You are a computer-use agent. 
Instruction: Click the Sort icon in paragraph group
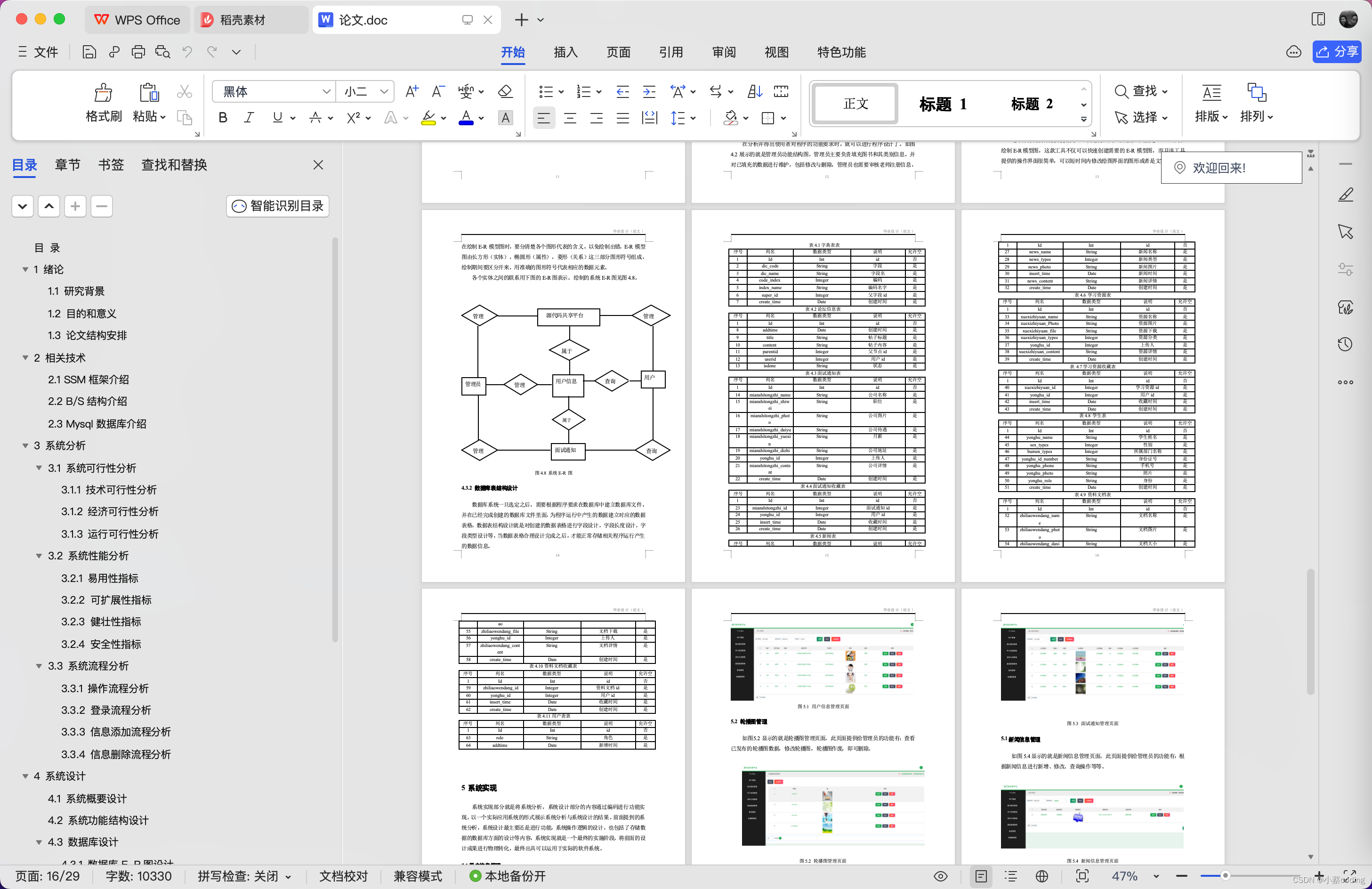755,91
